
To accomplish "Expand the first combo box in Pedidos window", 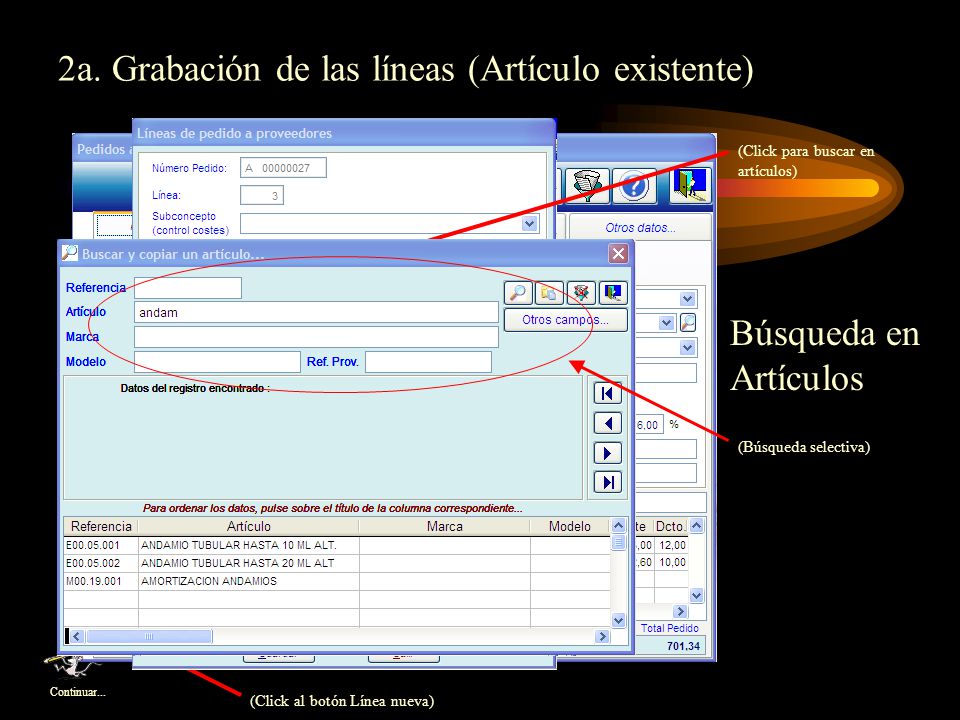I will 688,299.
